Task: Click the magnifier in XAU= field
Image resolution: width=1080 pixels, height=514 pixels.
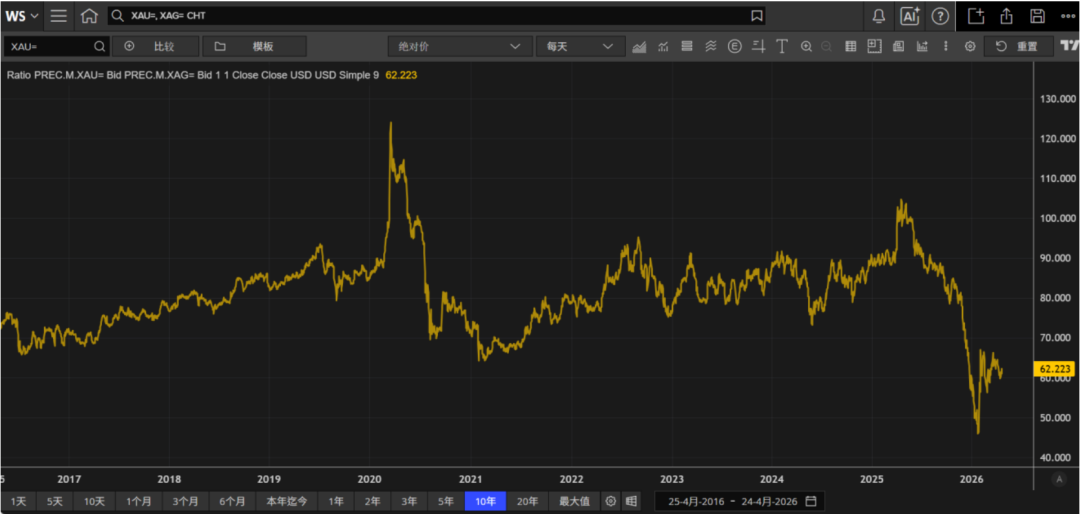Action: (99, 47)
